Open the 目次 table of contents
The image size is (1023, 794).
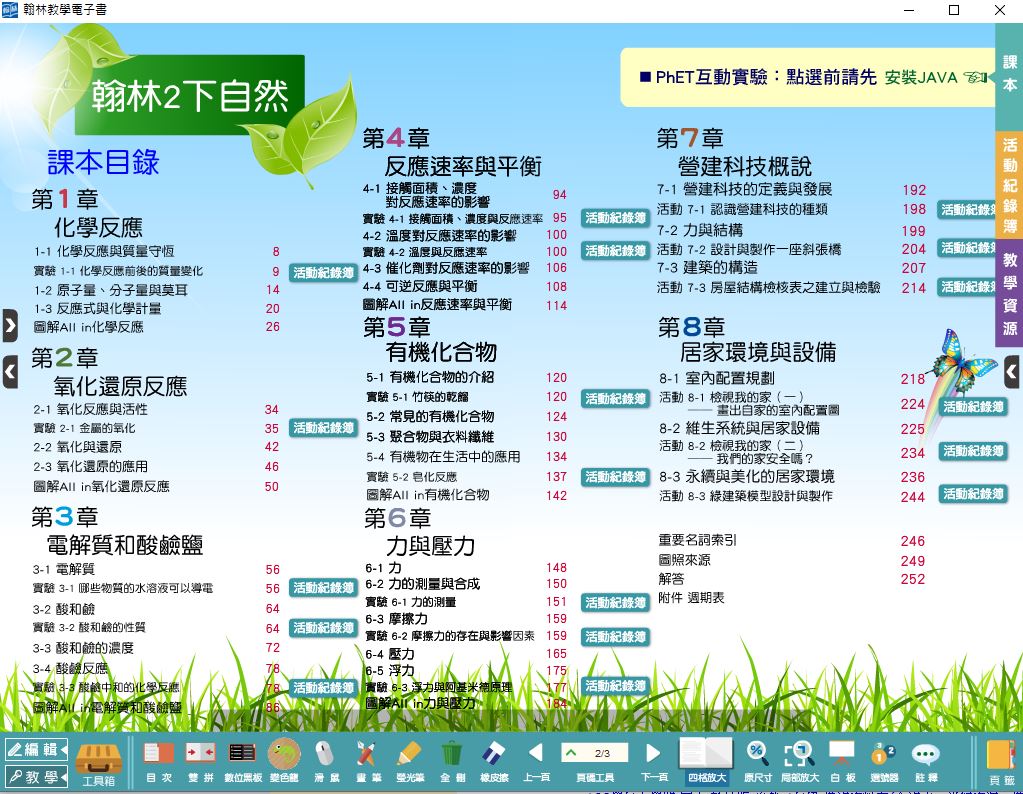158,760
